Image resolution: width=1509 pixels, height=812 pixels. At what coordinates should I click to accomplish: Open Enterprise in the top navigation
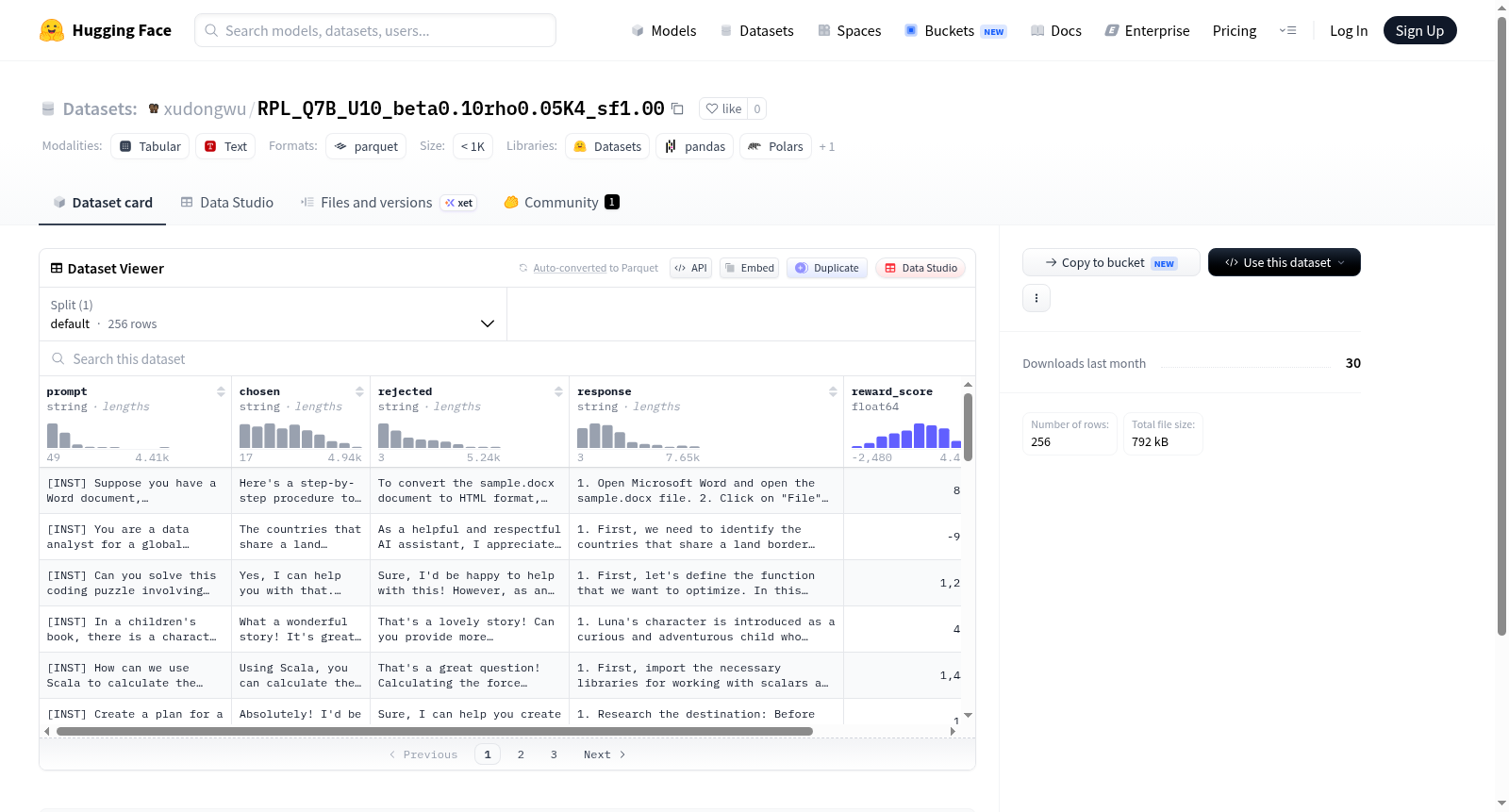(x=1147, y=31)
